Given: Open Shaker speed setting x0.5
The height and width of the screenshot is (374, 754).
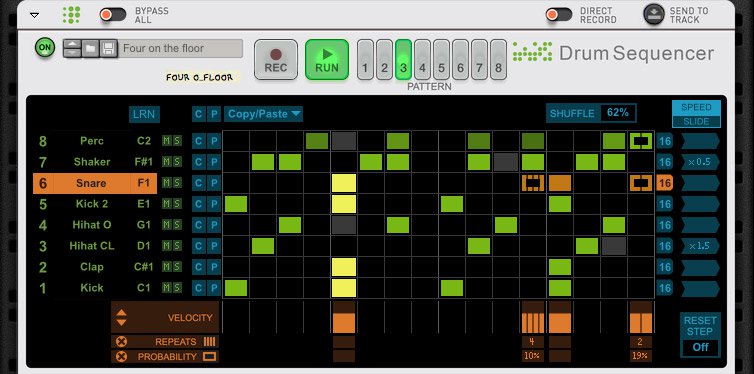Looking at the screenshot, I should 700,162.
